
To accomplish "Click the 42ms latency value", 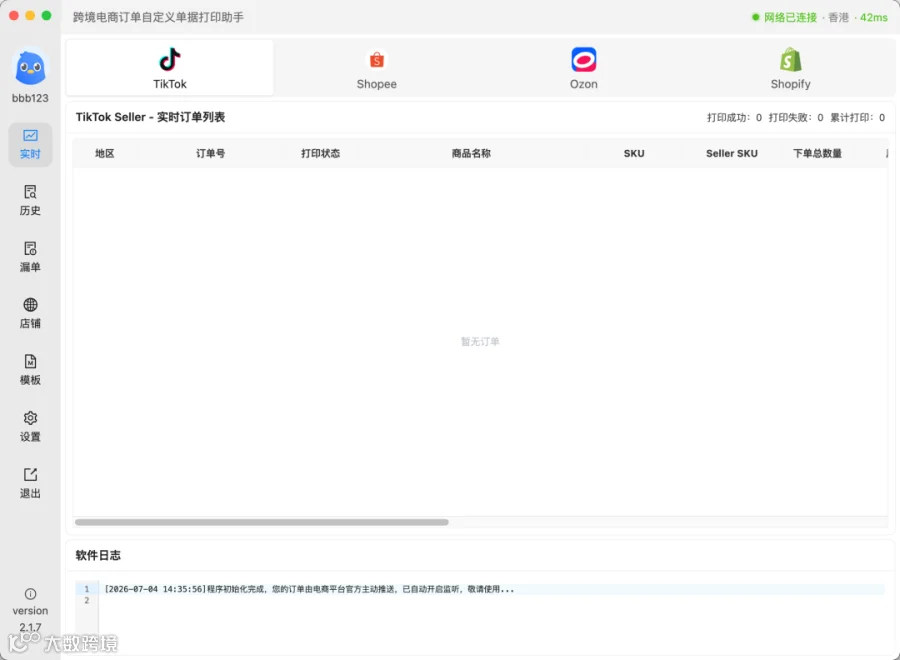I will pos(874,17).
